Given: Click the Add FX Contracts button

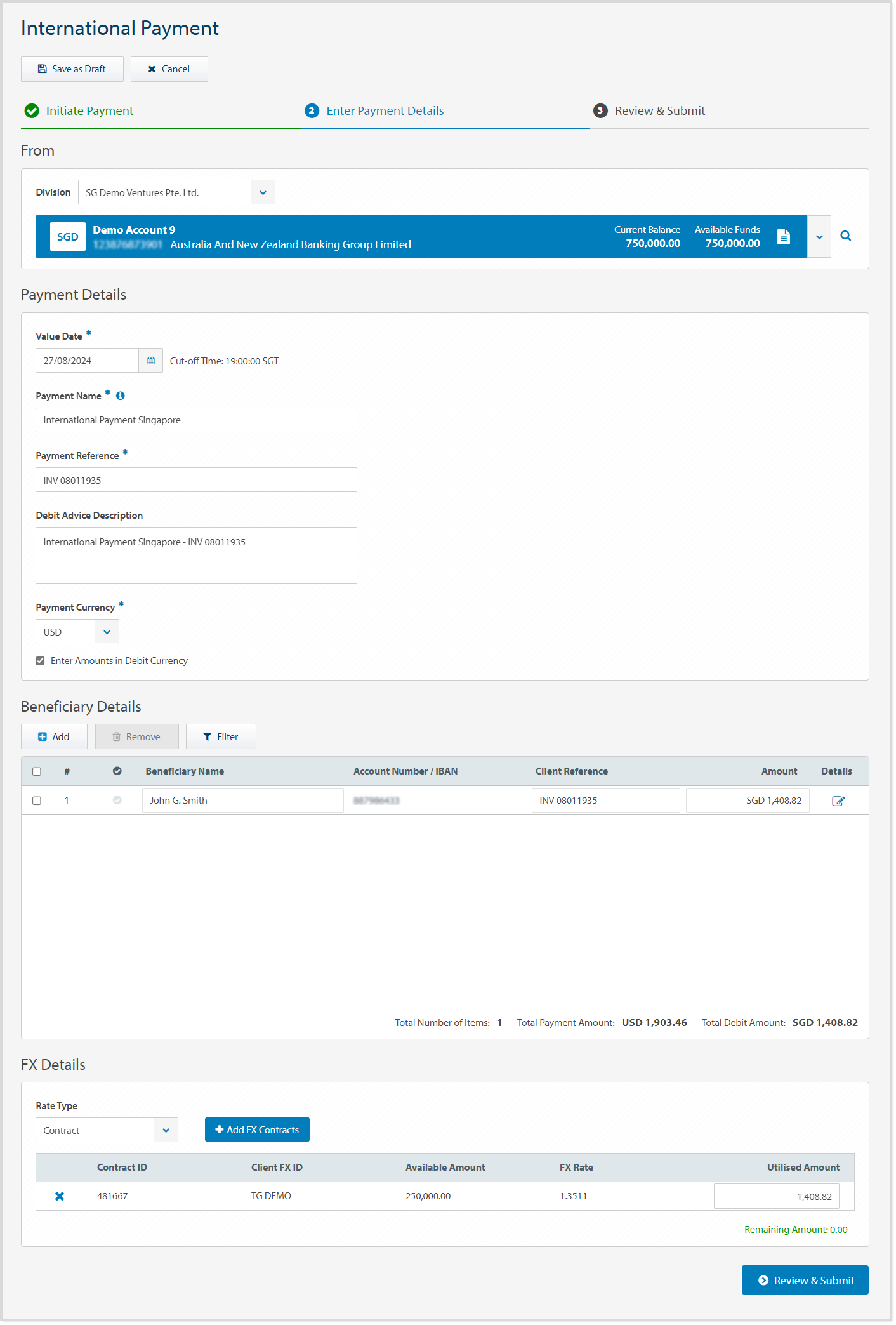Looking at the screenshot, I should tap(257, 1129).
